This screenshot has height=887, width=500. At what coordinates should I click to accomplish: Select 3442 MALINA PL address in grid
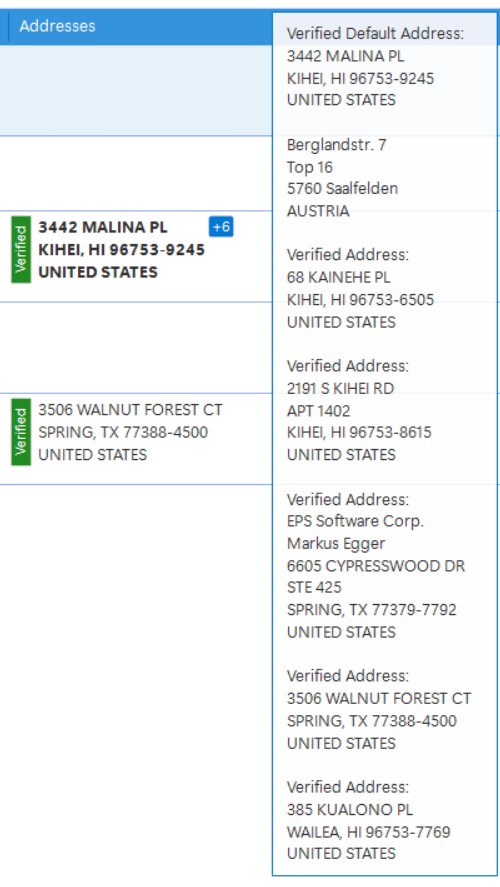[x=122, y=249]
